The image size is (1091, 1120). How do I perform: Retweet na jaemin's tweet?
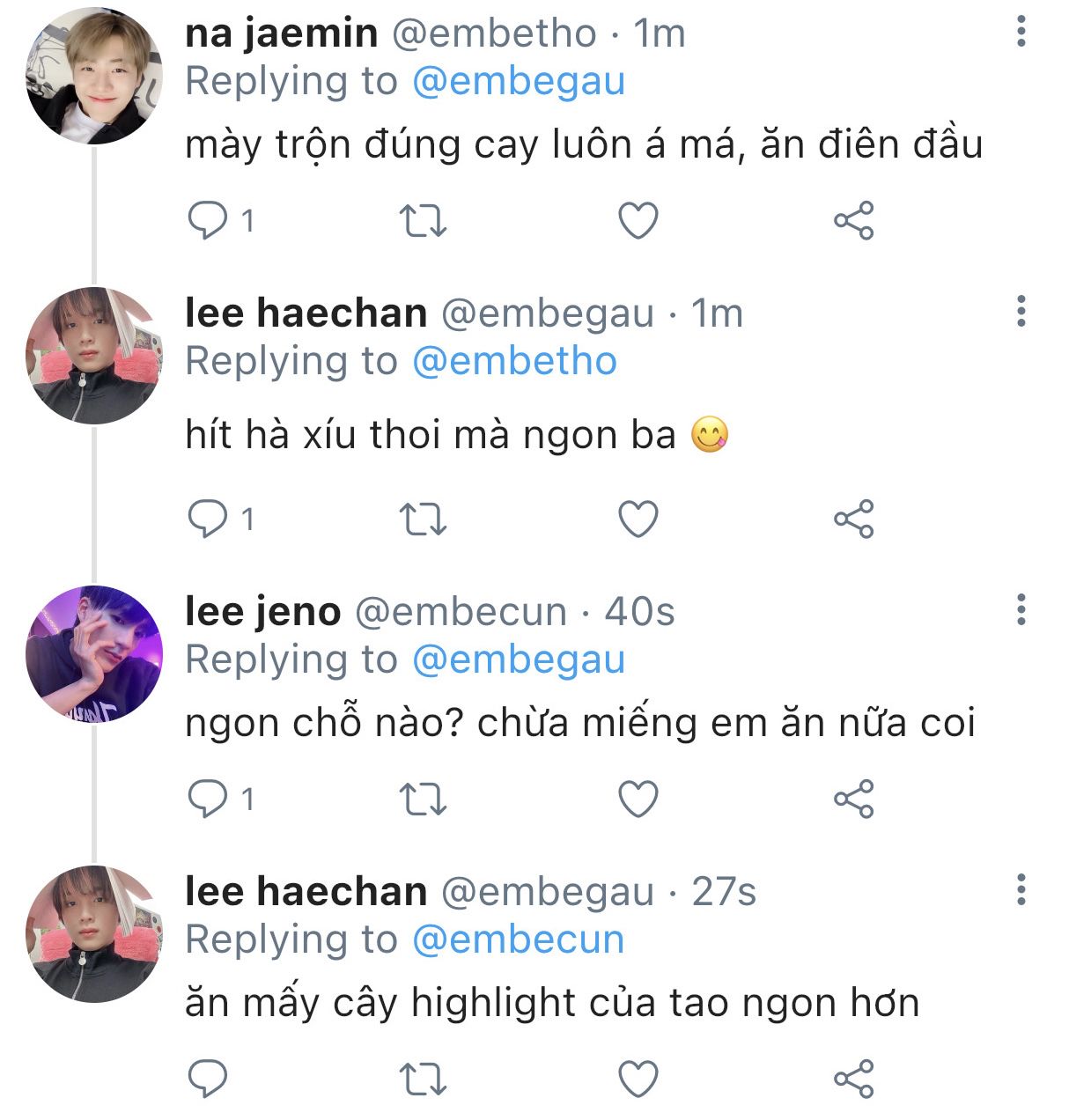pyautogui.click(x=424, y=220)
